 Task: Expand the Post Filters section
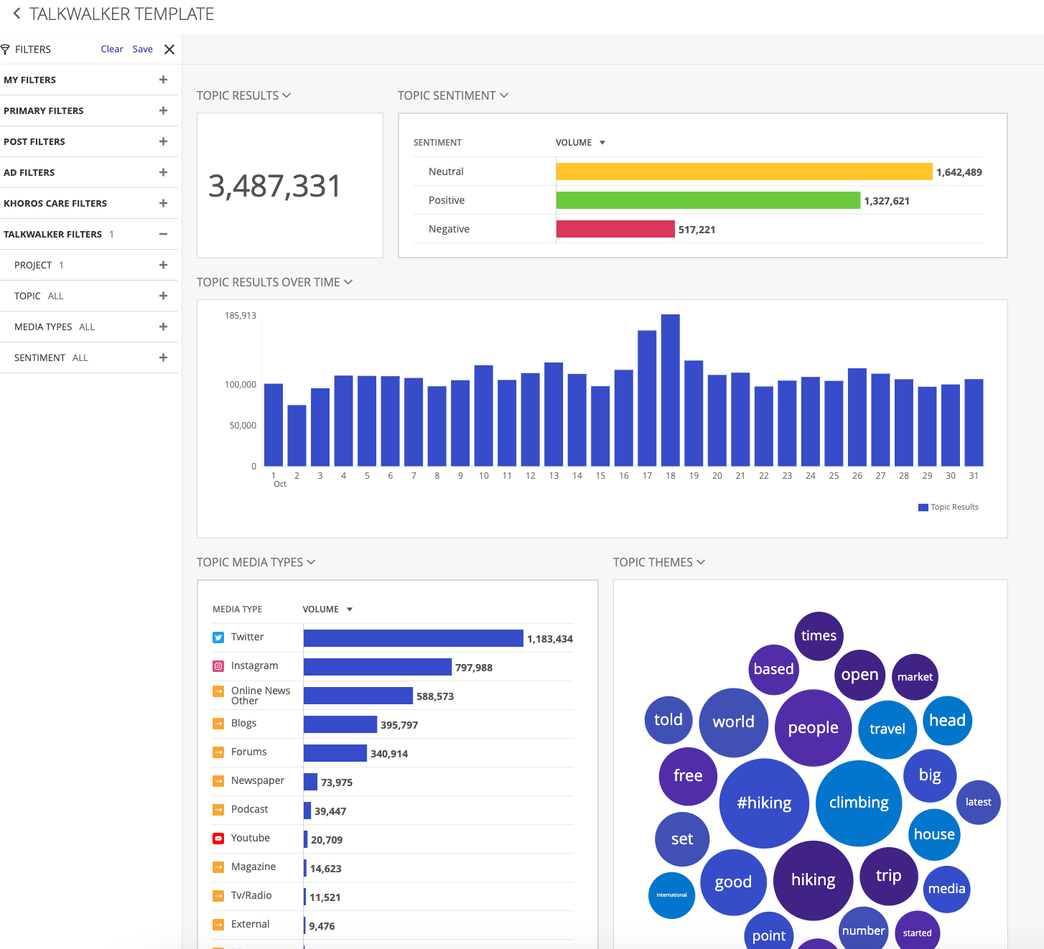pyautogui.click(x=163, y=141)
